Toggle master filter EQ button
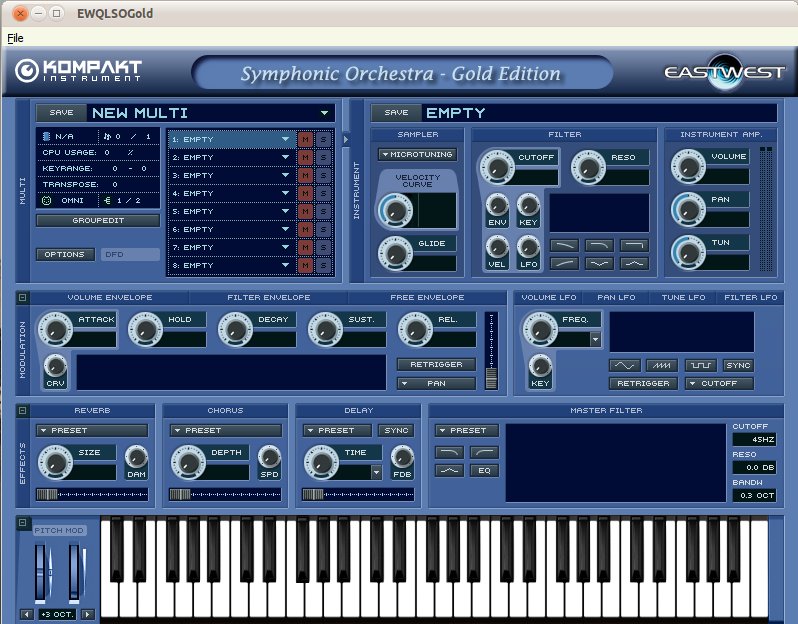The image size is (798, 624). click(x=484, y=470)
